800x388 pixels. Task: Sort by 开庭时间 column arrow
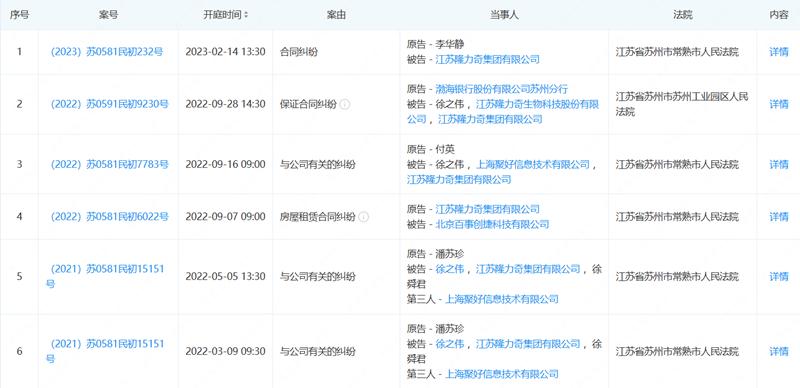coord(246,15)
